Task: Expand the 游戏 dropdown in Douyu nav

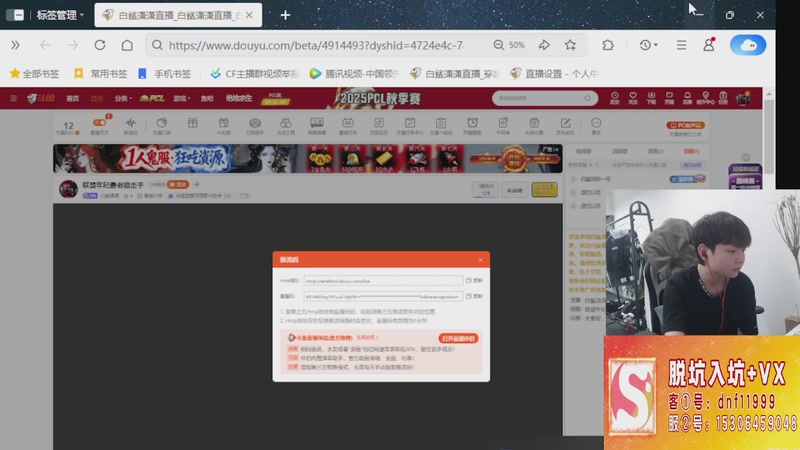Action: click(x=181, y=98)
